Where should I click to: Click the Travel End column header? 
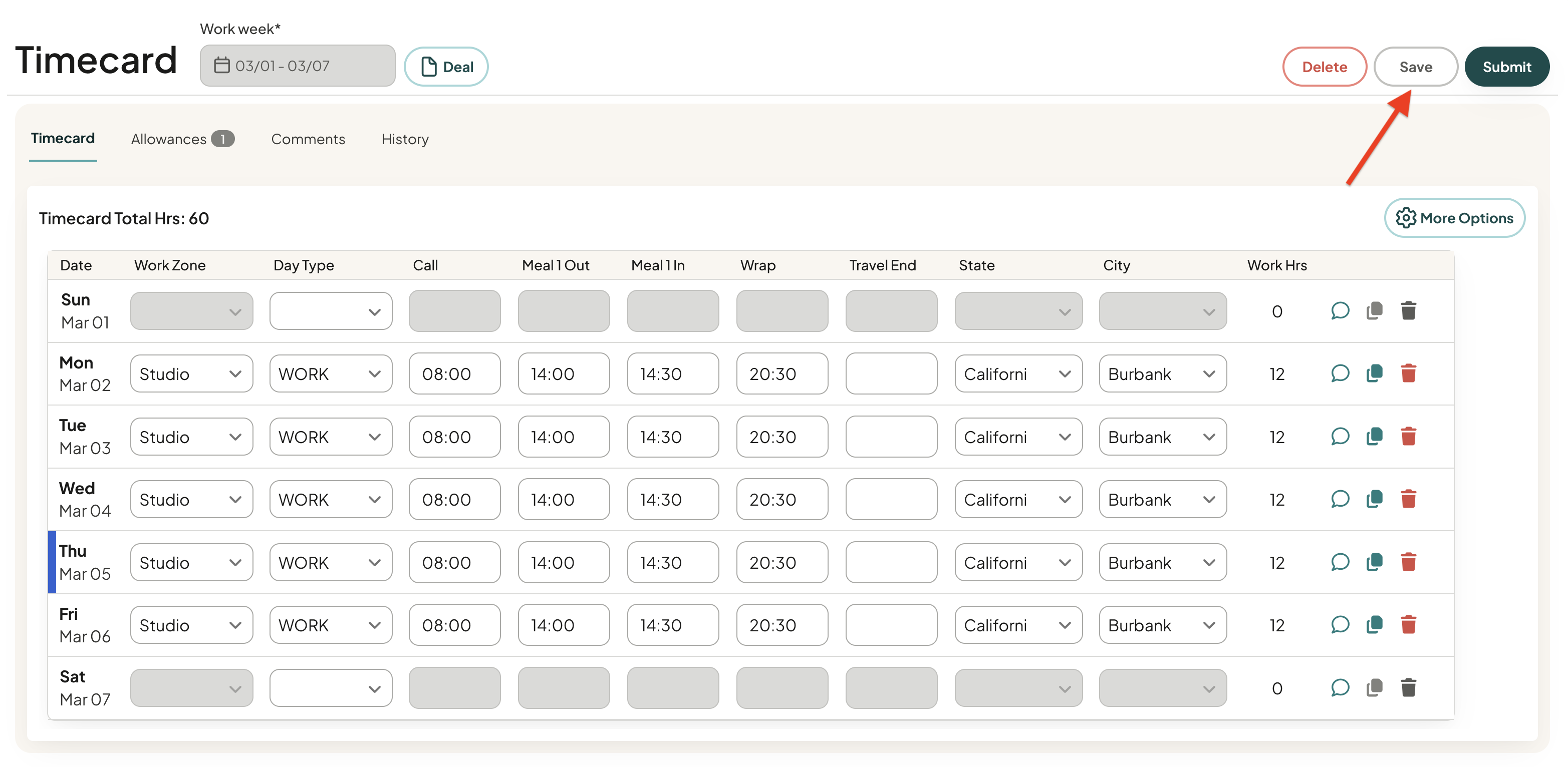click(x=882, y=265)
